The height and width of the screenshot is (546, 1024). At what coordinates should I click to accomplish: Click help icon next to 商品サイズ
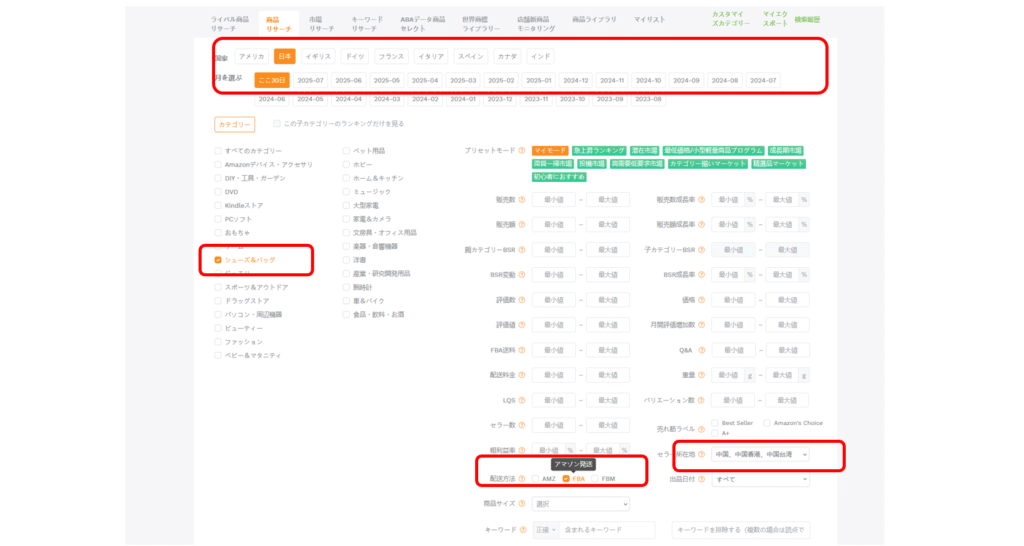(x=522, y=504)
